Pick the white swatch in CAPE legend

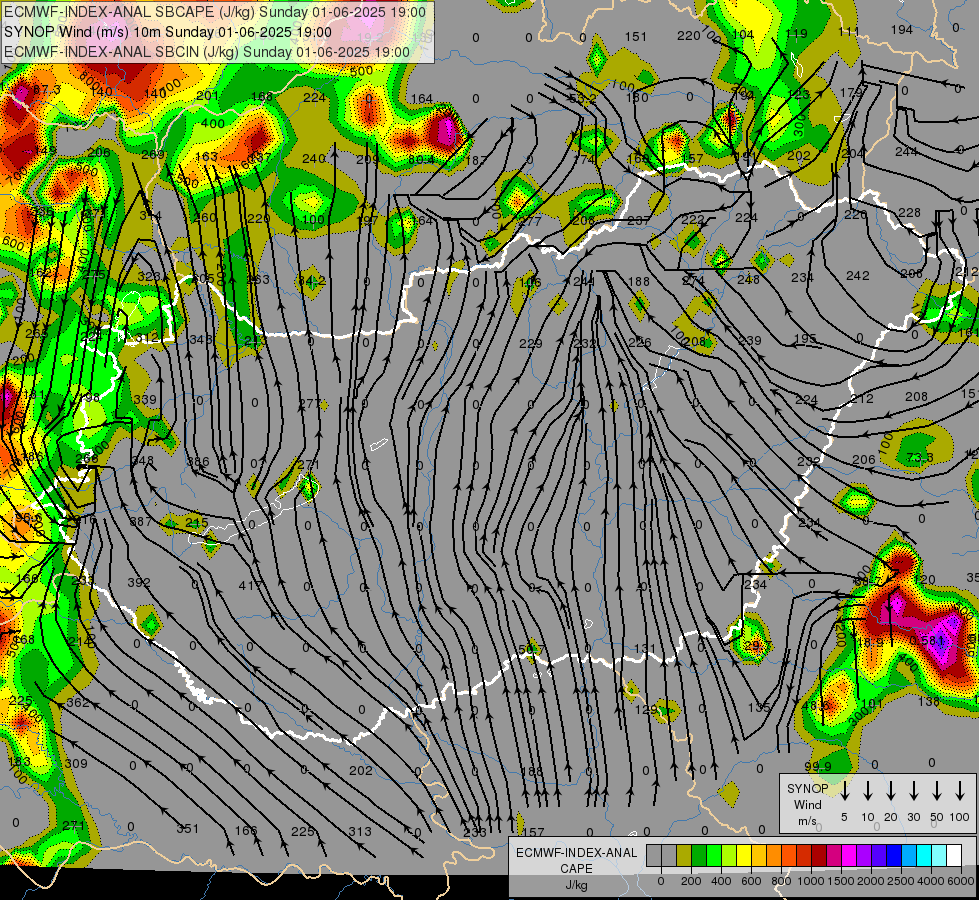(x=954, y=856)
